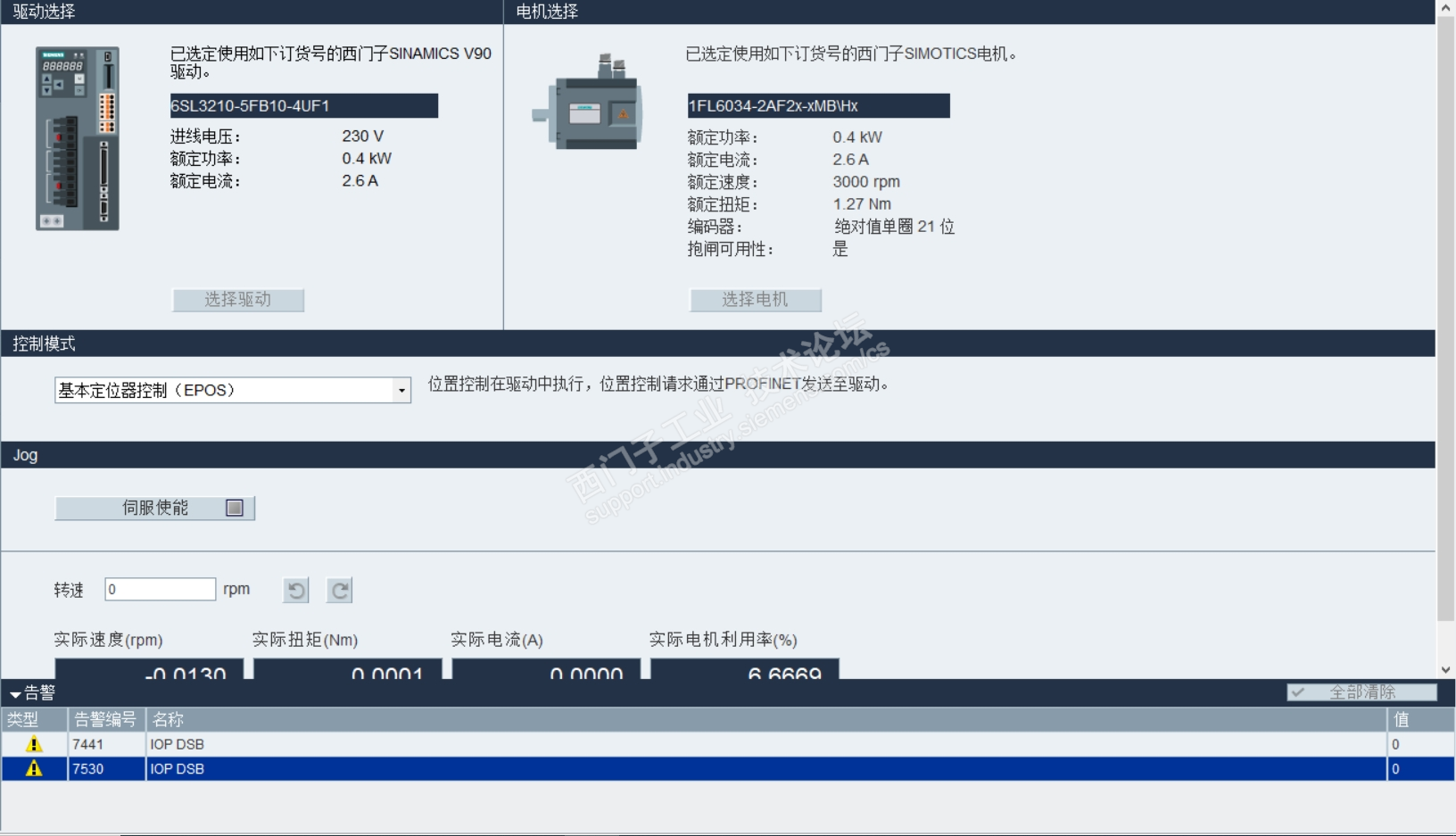The image size is (1456, 836).
Task: Click the 名称 column header
Action: [x=766, y=719]
